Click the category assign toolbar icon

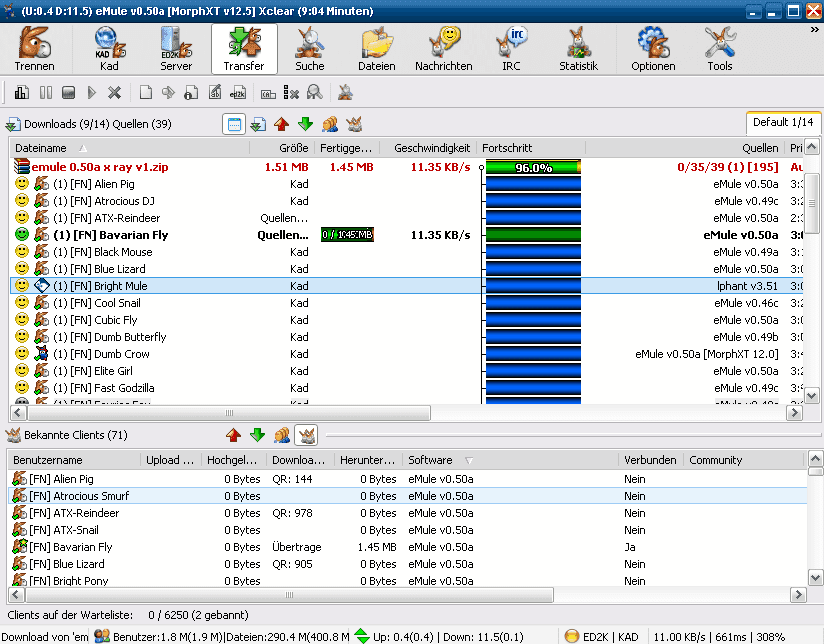268,93
